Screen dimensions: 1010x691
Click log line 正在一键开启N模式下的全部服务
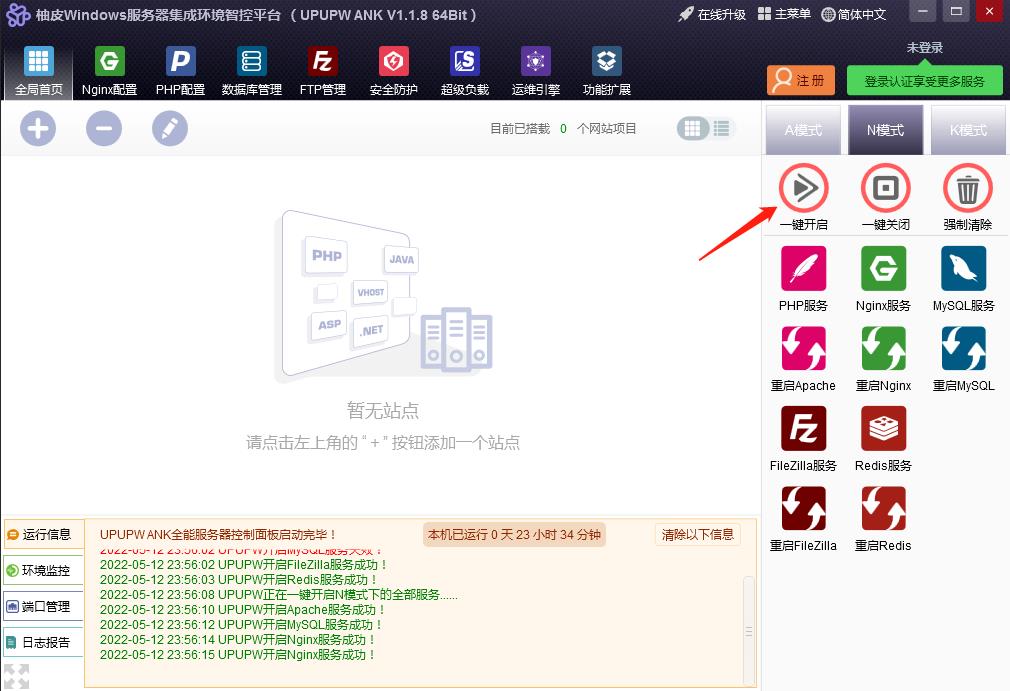[278, 594]
